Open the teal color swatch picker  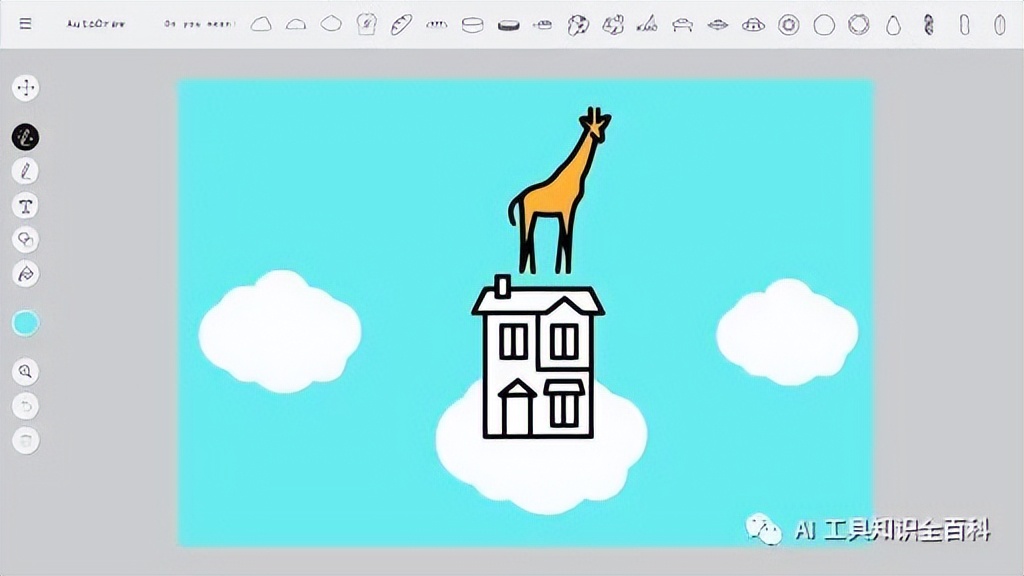click(x=25, y=322)
